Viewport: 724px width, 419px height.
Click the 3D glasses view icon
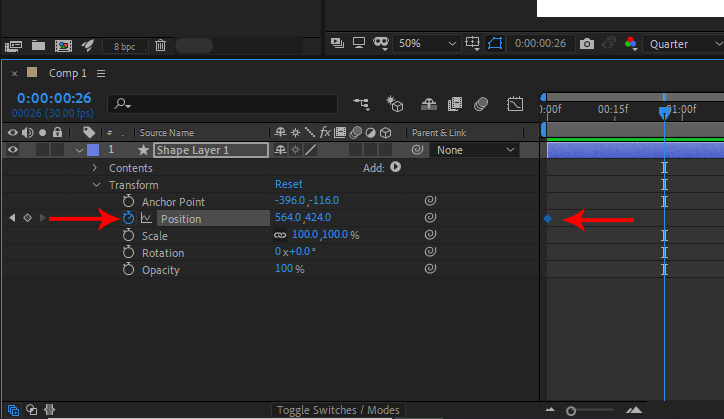[x=381, y=43]
